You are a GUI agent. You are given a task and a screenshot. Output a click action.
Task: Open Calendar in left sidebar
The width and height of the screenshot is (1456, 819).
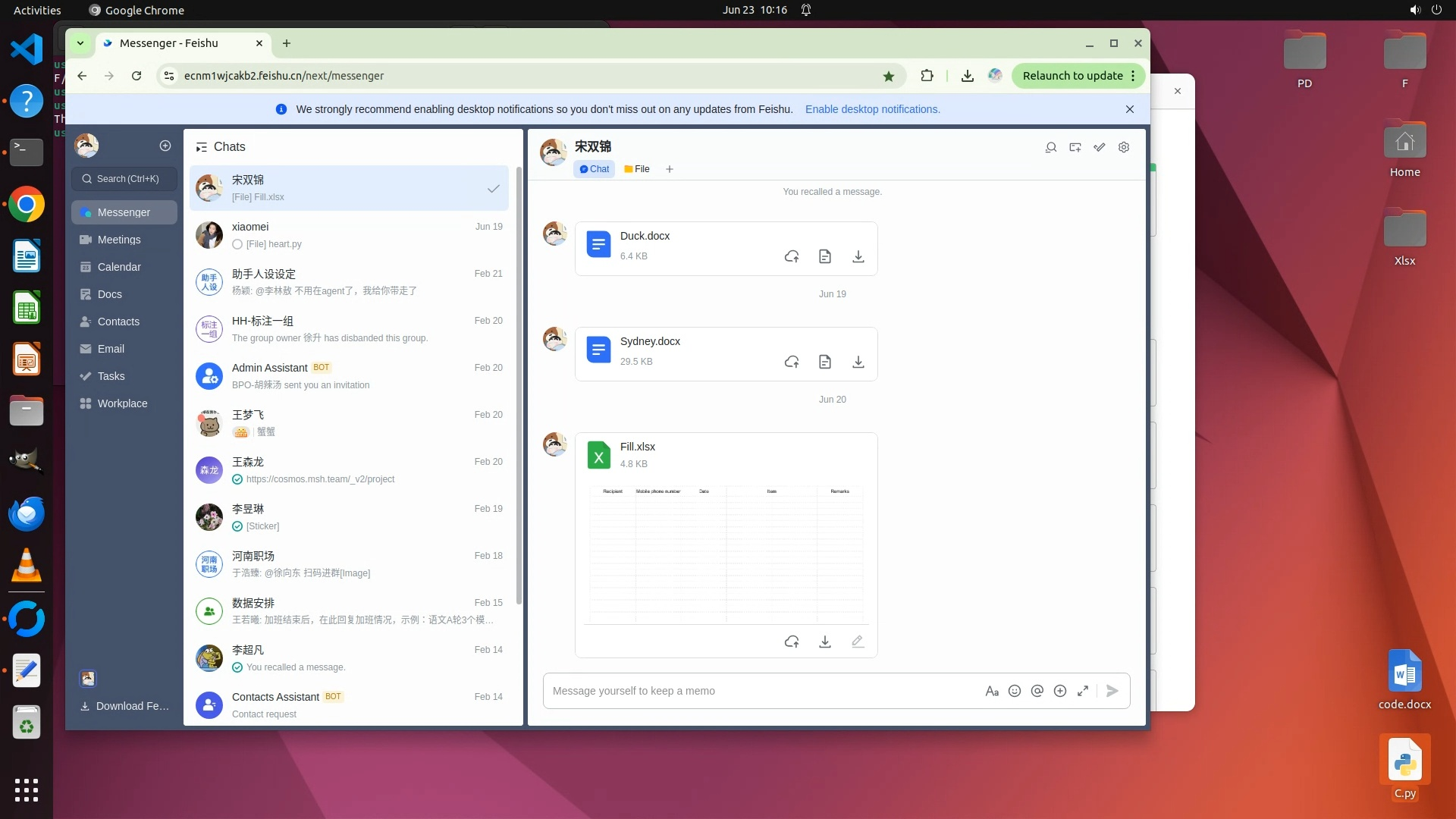(x=119, y=267)
